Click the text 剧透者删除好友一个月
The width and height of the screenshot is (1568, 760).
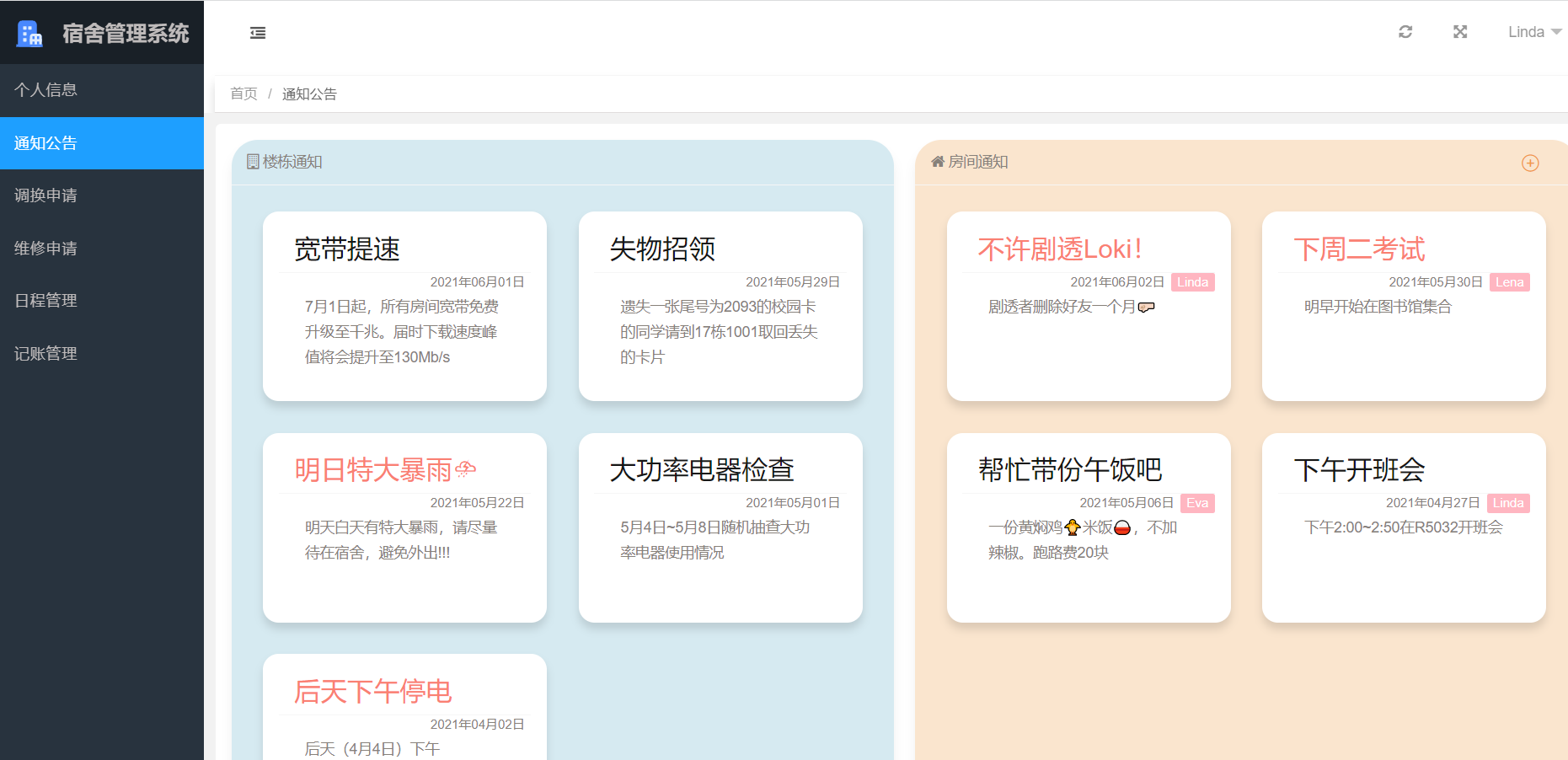[1062, 307]
